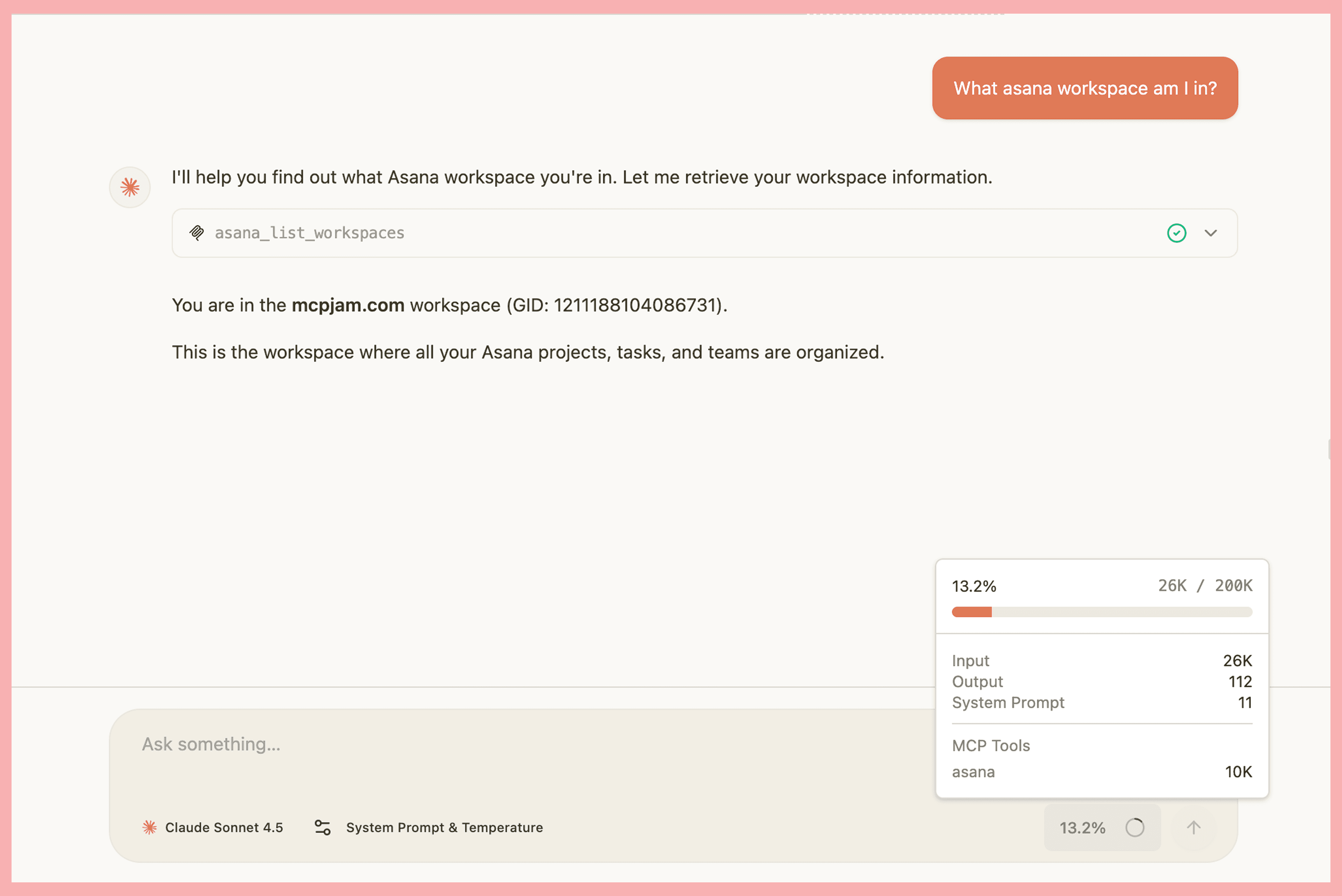Click the 'What asana workspace am I in?' bubble

(x=1084, y=88)
